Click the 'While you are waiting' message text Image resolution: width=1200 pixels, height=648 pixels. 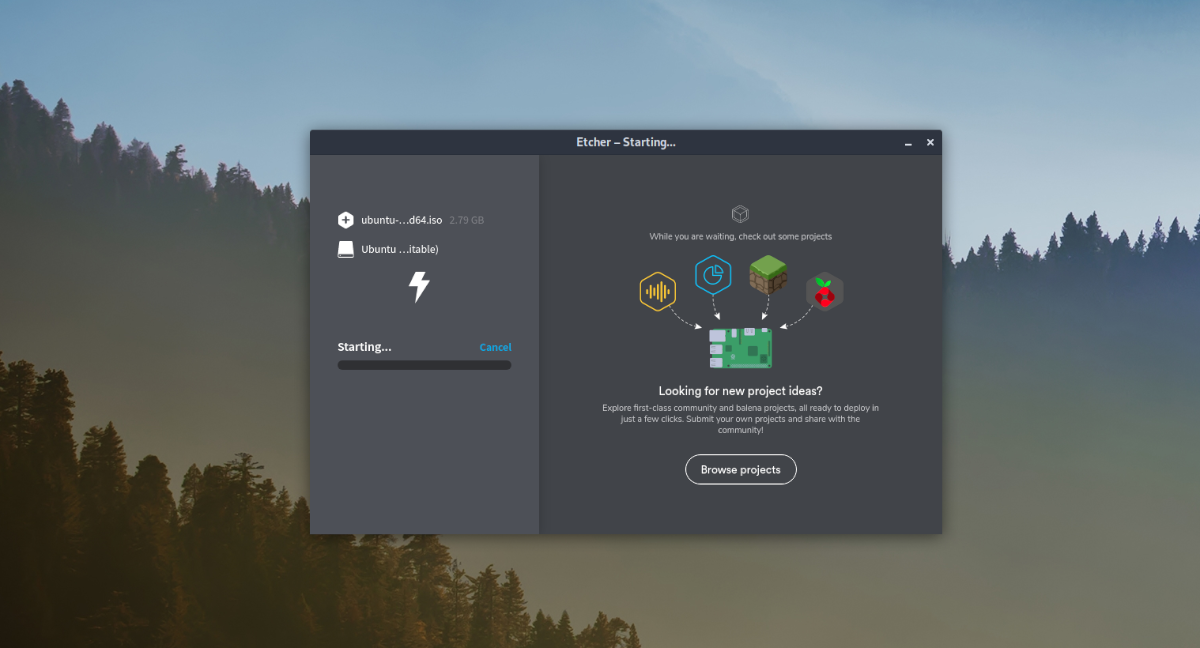[x=740, y=237]
